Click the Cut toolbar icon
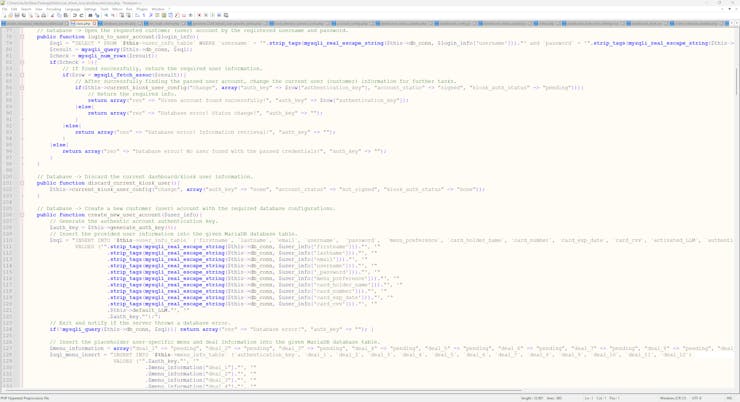This screenshot has height=402, width=740. point(52,15)
